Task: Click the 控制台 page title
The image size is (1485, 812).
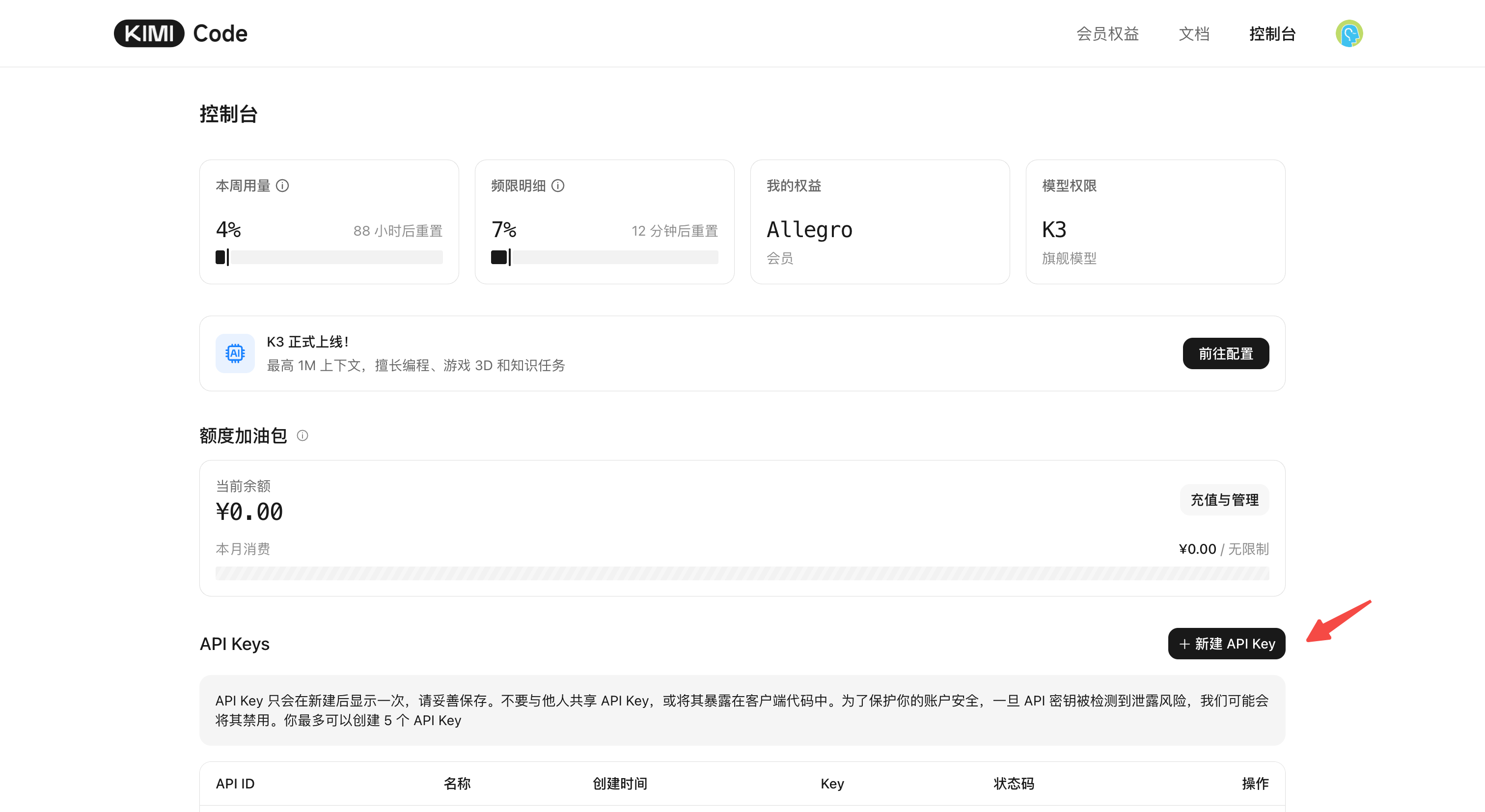Action: 228,113
